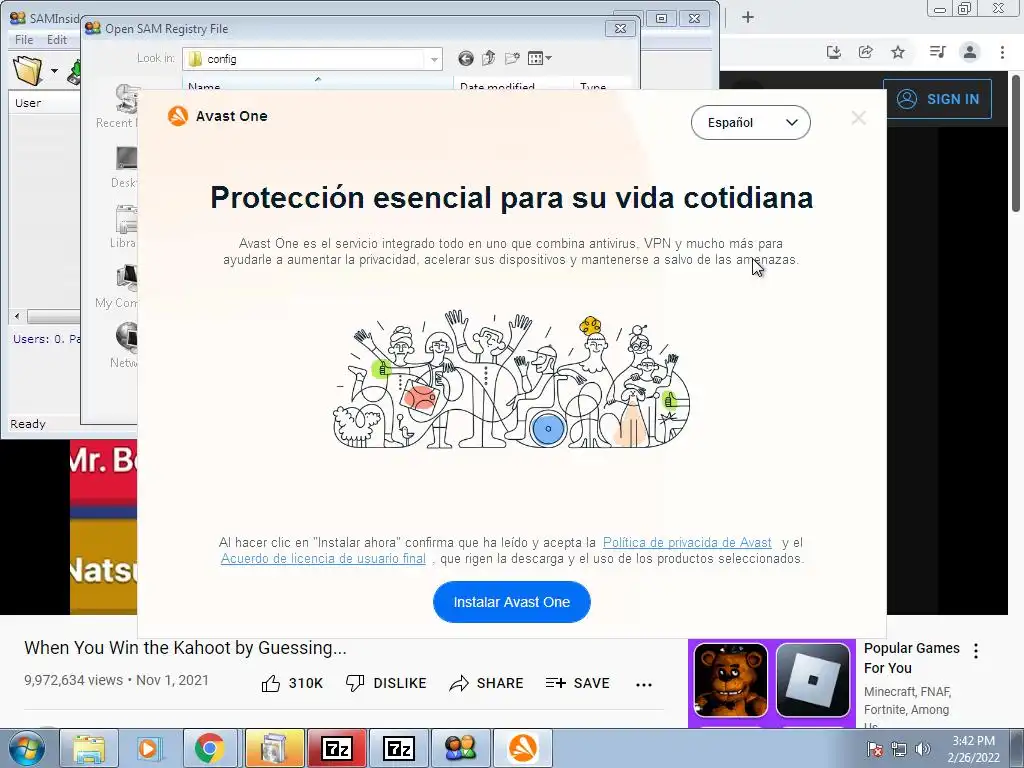This screenshot has height=768, width=1024.
Task: Open the FNAF Freddy game thumbnail
Action: tap(731, 680)
